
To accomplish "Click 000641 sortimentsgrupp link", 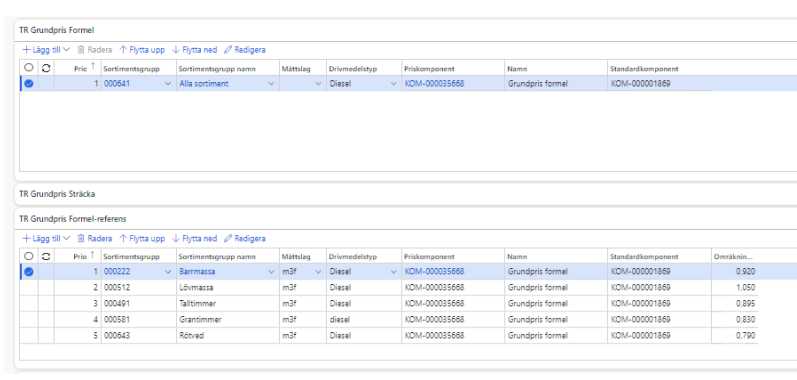I will 117,84.
